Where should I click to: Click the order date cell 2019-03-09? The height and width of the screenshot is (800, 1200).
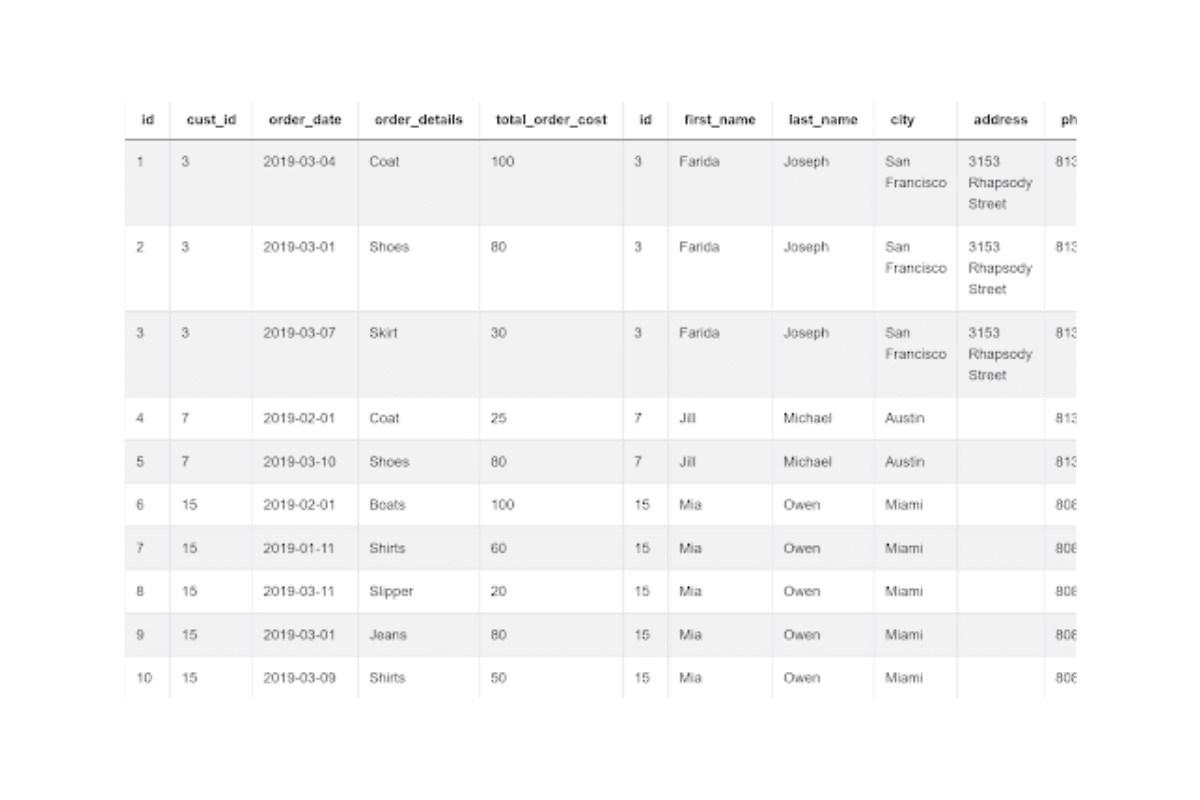(300, 678)
